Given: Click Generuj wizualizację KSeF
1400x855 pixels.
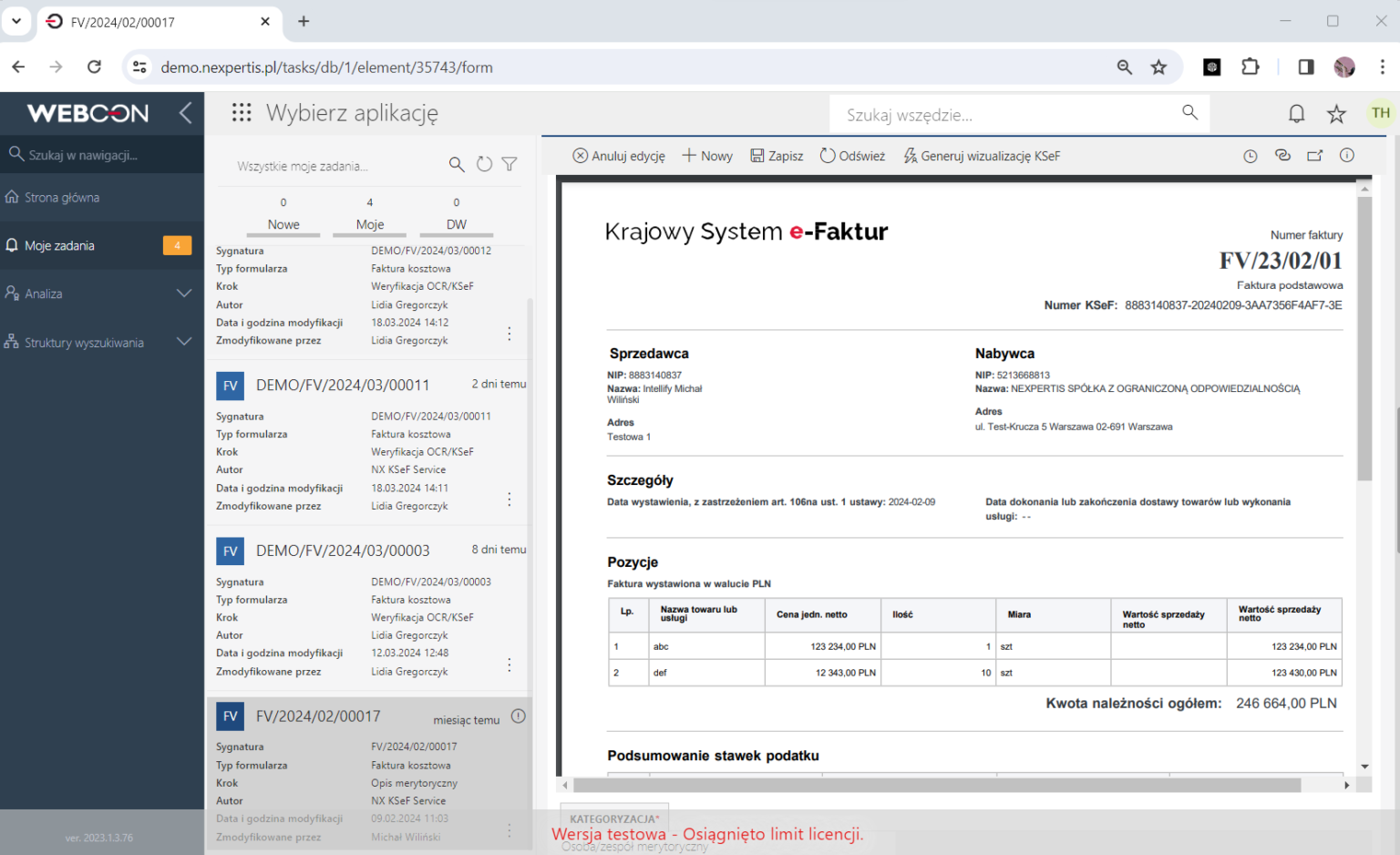Looking at the screenshot, I should pos(982,156).
